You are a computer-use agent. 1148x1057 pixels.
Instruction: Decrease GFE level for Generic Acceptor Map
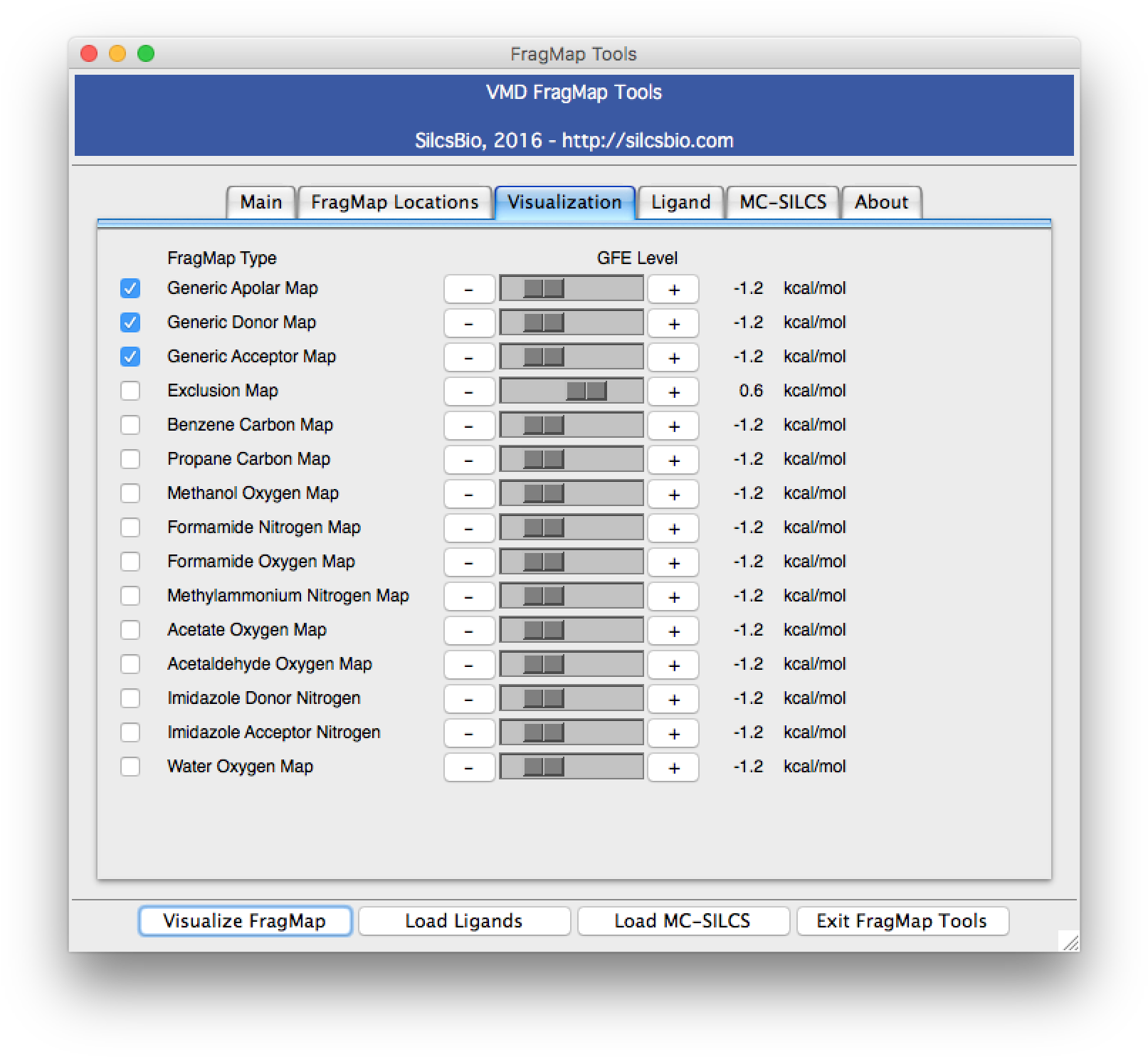tap(469, 357)
